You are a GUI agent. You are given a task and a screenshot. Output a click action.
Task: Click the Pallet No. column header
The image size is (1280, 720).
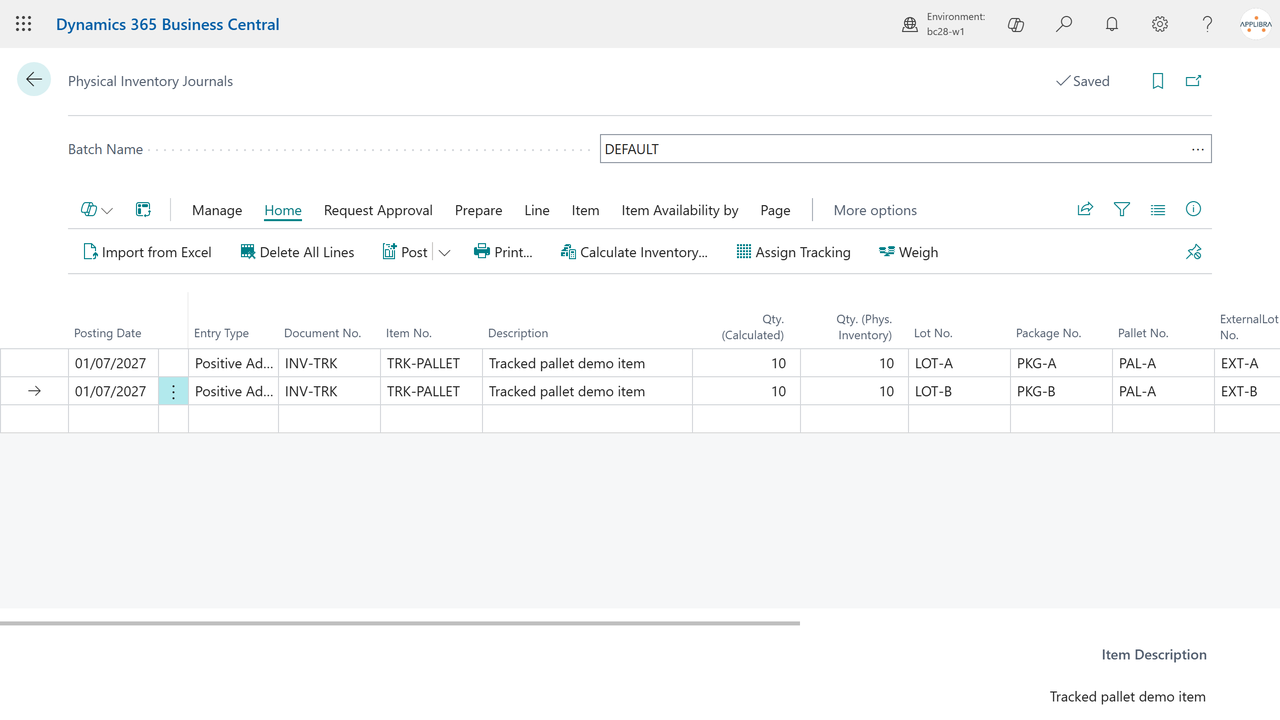click(1143, 333)
